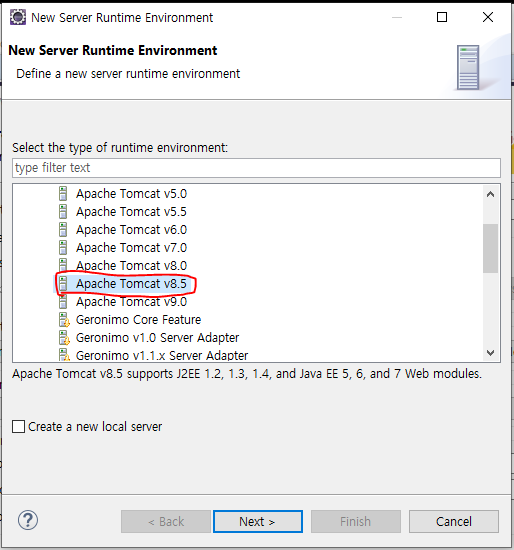514x550 pixels.
Task: Click server icon beside Apache Tomcat v6.0
Action: 63,230
